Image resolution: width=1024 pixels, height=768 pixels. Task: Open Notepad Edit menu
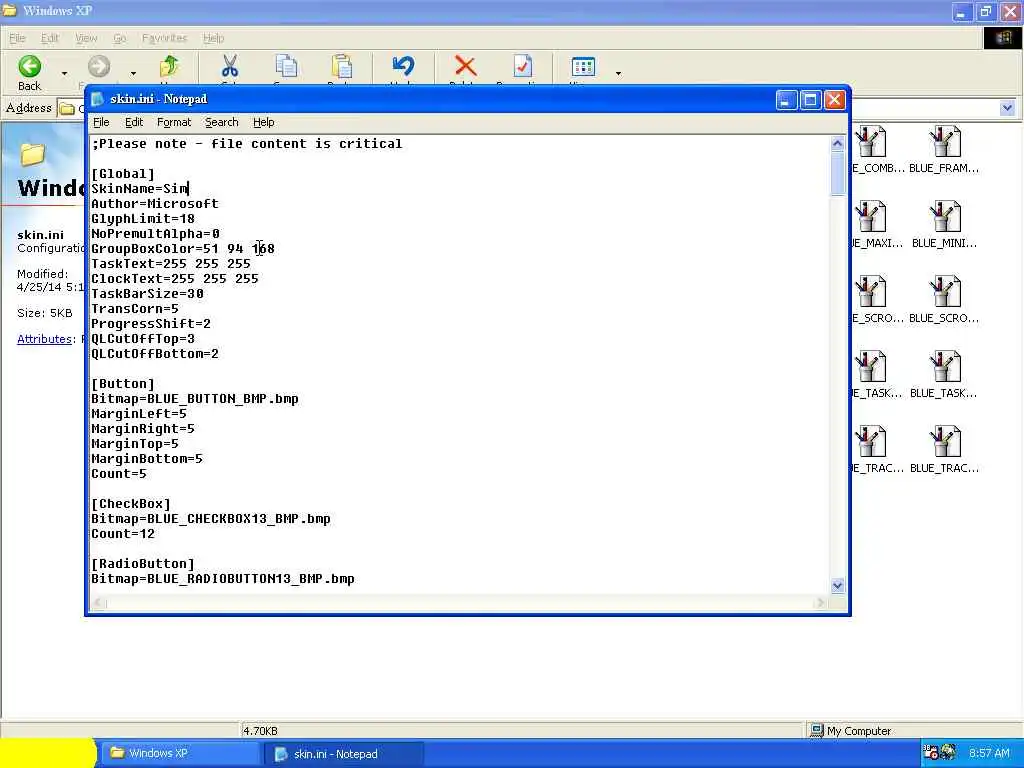point(134,122)
